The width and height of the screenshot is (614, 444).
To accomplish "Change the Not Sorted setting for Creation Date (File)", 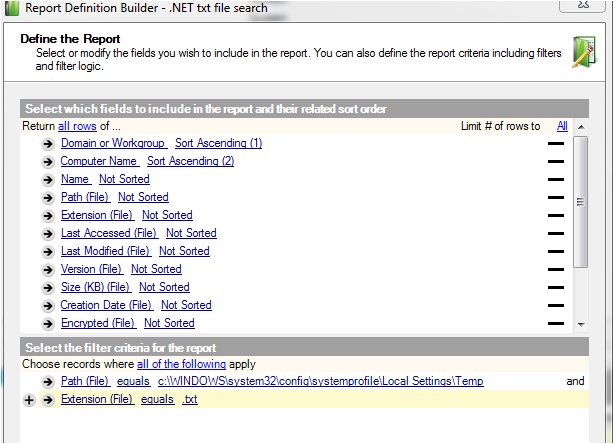I will [186, 305].
